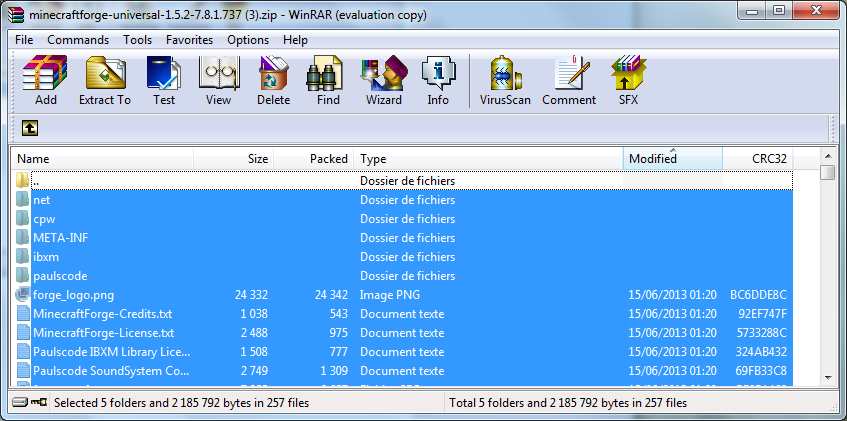847x421 pixels.
Task: Click size value 24 332
Action: [251, 295]
